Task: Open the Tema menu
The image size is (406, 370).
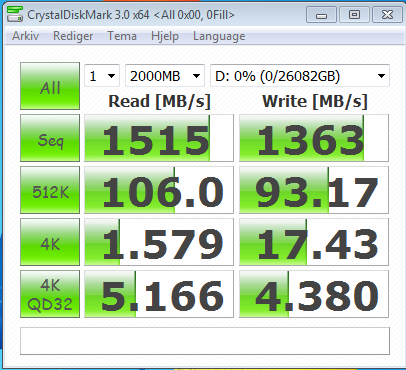Action: coord(122,36)
